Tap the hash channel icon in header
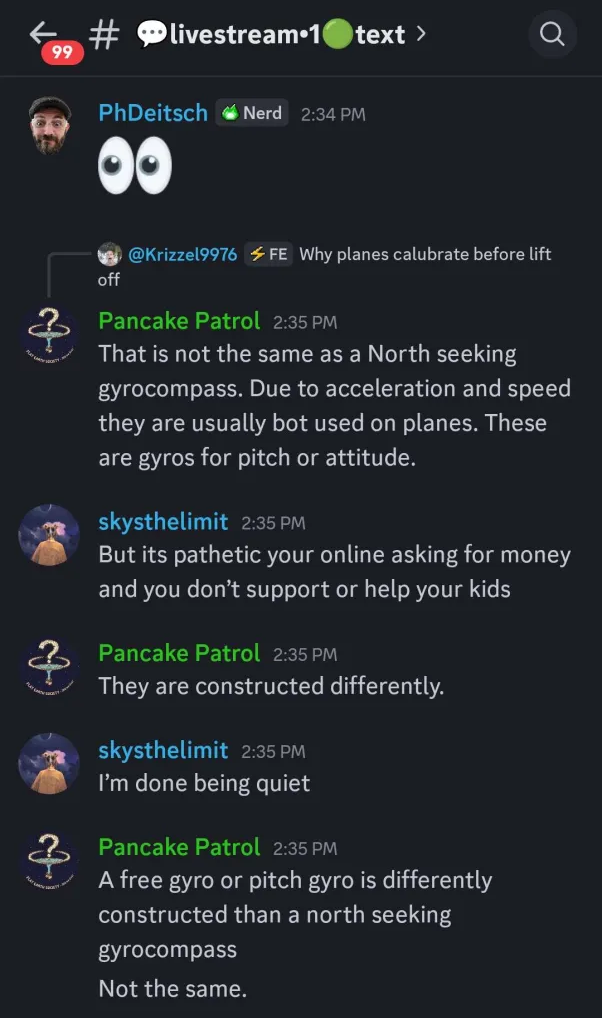This screenshot has height=1018, width=602. click(103, 35)
